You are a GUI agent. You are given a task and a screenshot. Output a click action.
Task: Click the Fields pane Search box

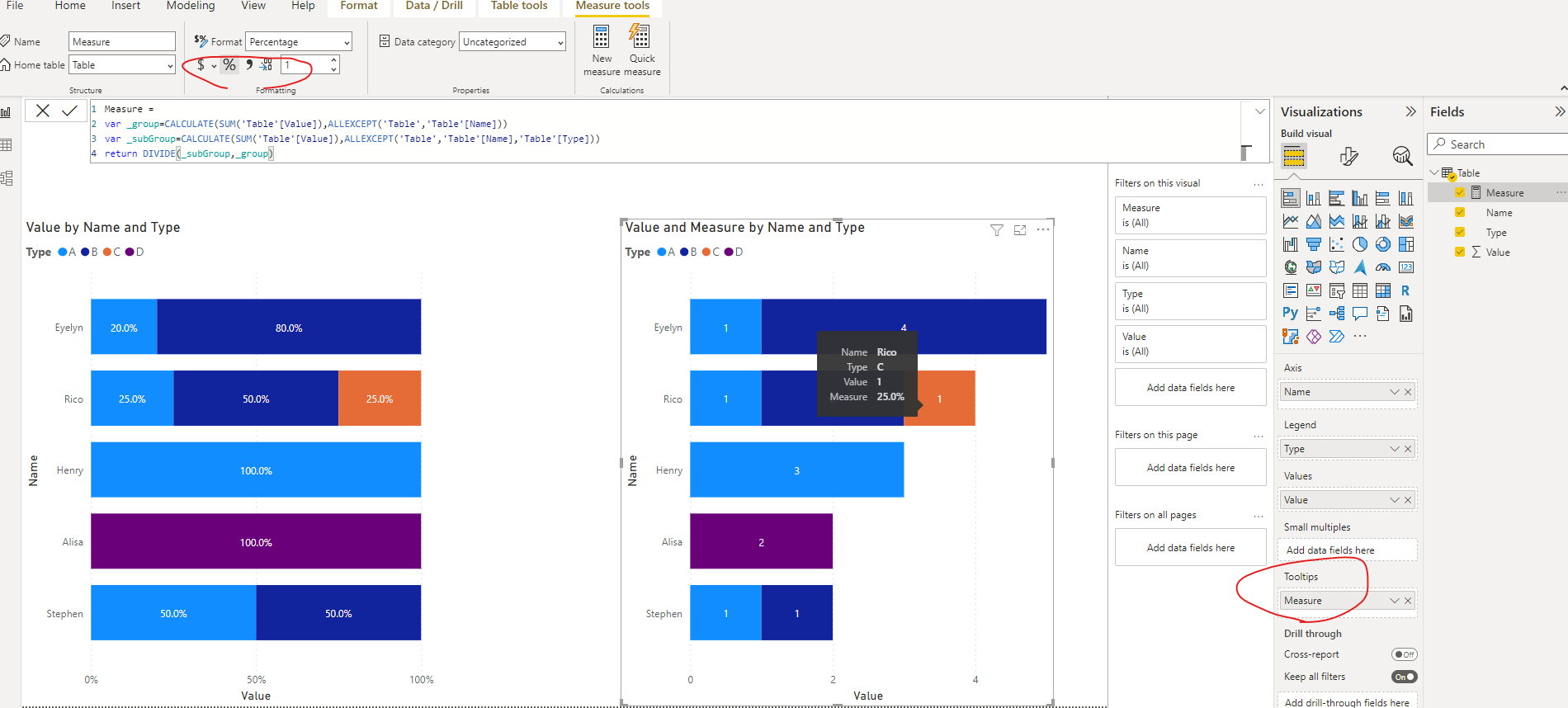point(1498,144)
